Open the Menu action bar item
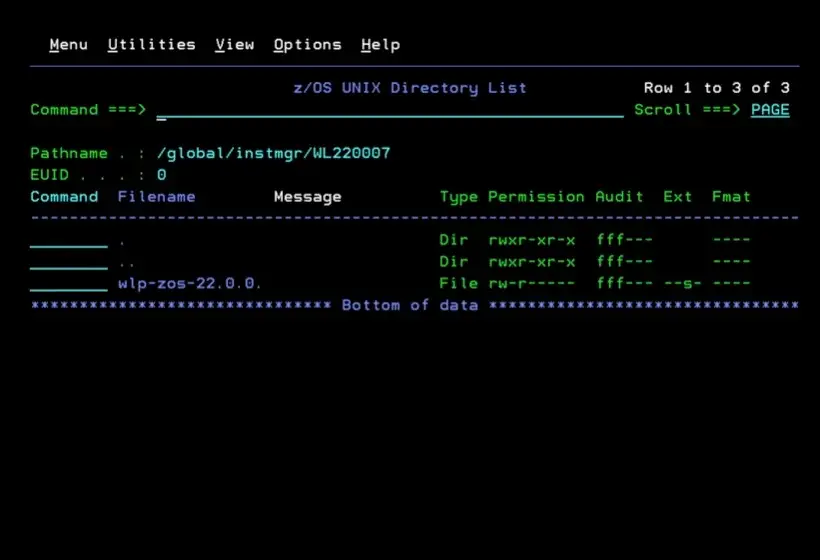Image resolution: width=820 pixels, height=560 pixels. click(x=69, y=45)
